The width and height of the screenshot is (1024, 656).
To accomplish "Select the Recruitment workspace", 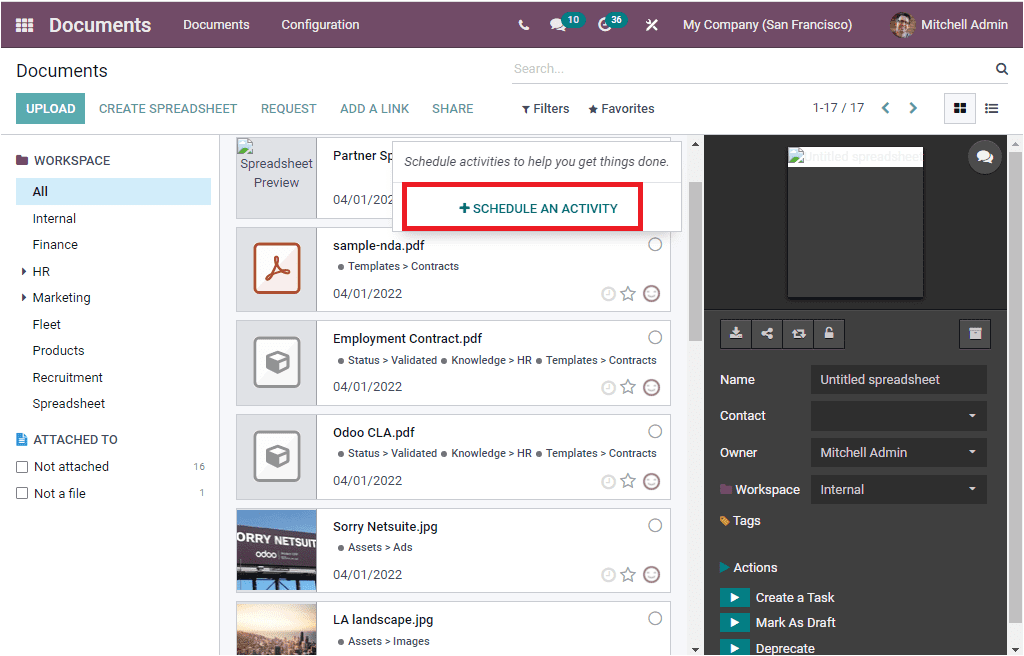I will coord(67,378).
